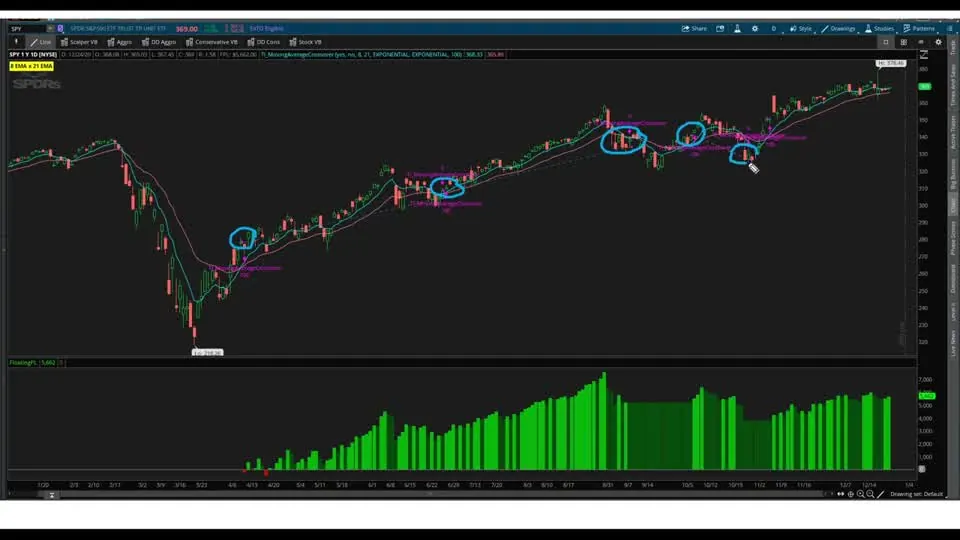Click the MovingAverageCrossover study label
Screen dimensions: 960x540
tap(362, 54)
